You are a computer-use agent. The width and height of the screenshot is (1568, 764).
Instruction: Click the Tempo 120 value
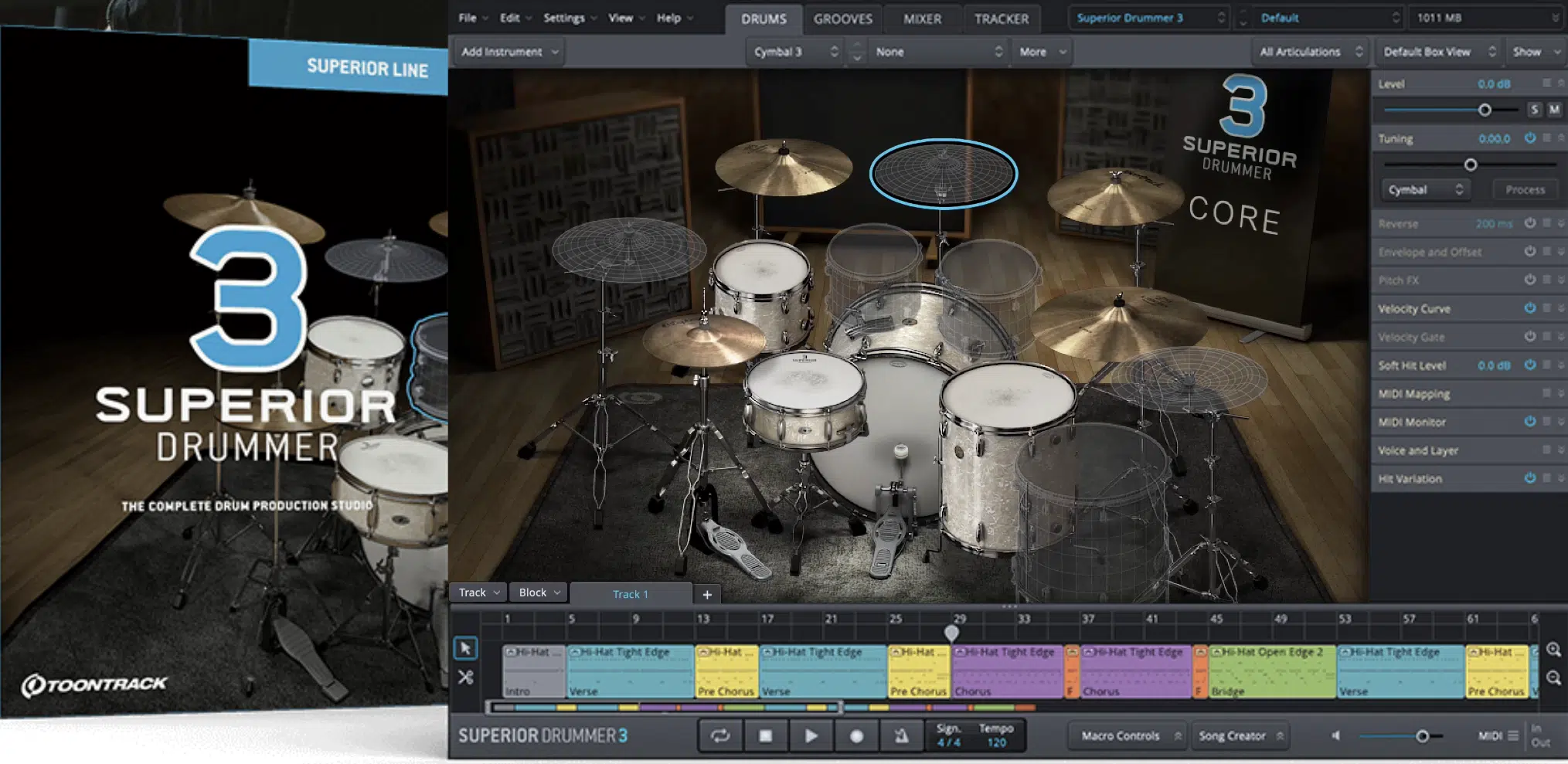(996, 742)
